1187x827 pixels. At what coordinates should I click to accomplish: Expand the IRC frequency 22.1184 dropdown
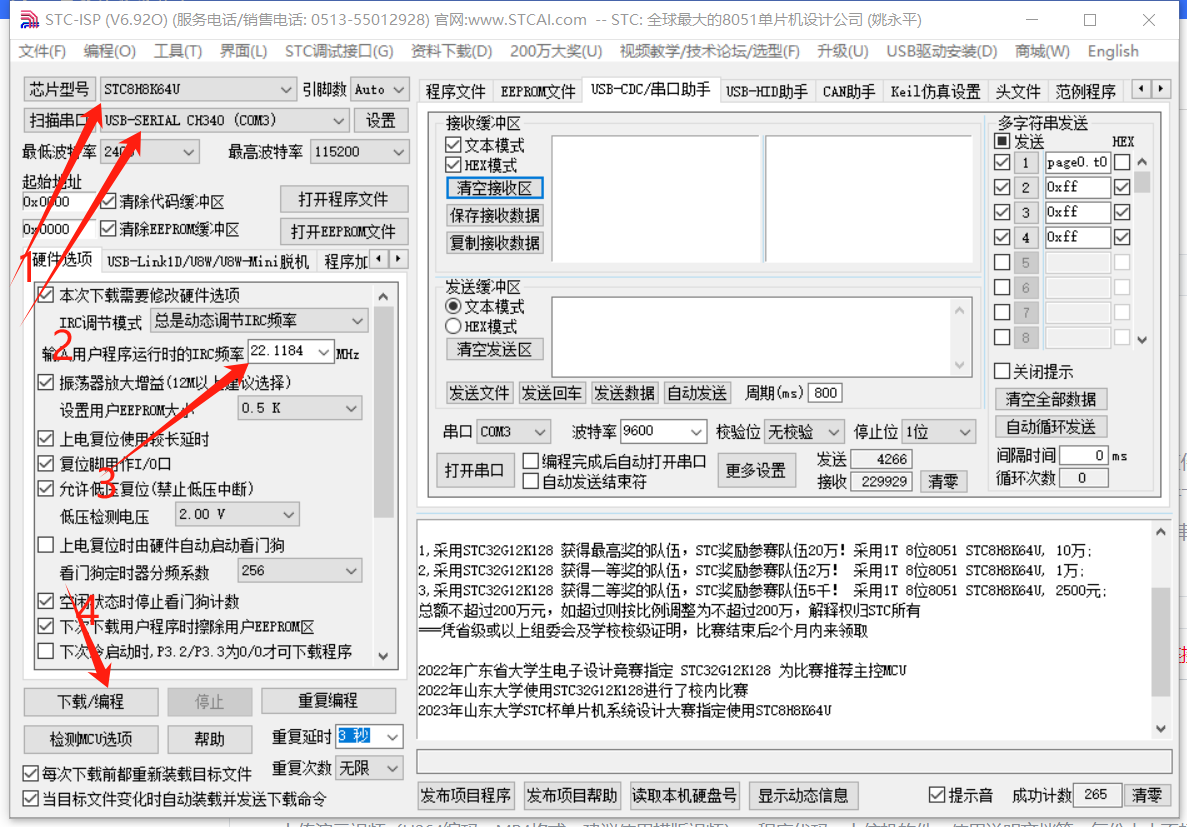point(323,351)
